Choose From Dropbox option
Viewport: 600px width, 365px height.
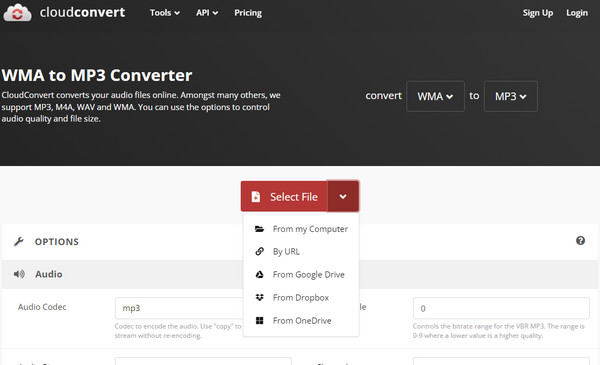tap(301, 297)
